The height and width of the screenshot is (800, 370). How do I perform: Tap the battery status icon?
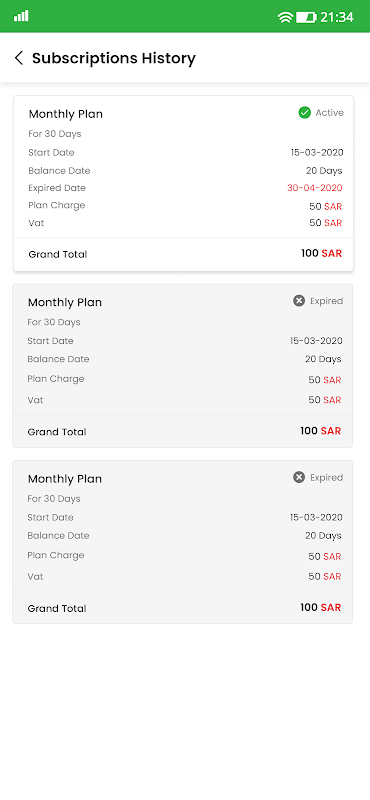point(306,17)
